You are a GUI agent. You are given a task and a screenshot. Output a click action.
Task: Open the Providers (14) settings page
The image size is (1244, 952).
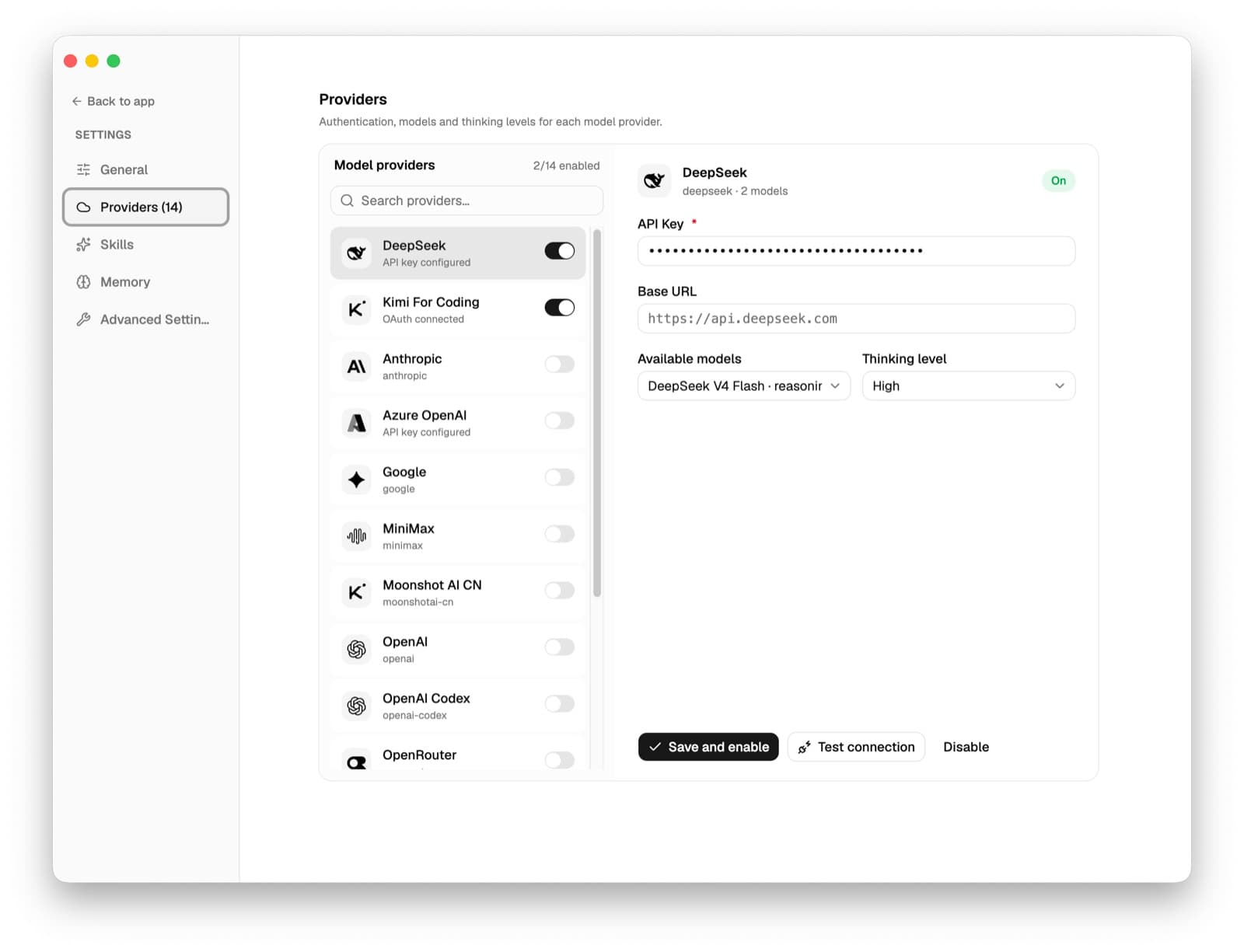point(146,207)
